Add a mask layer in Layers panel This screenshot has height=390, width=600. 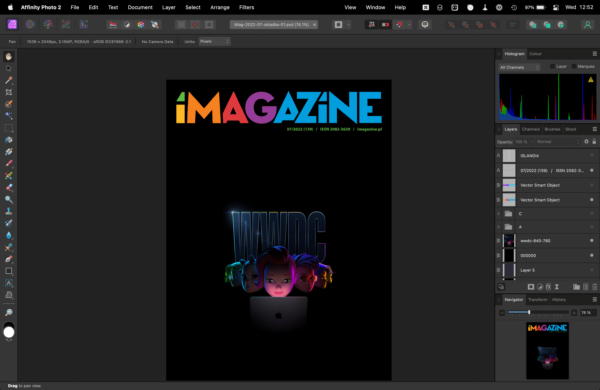tap(531, 287)
